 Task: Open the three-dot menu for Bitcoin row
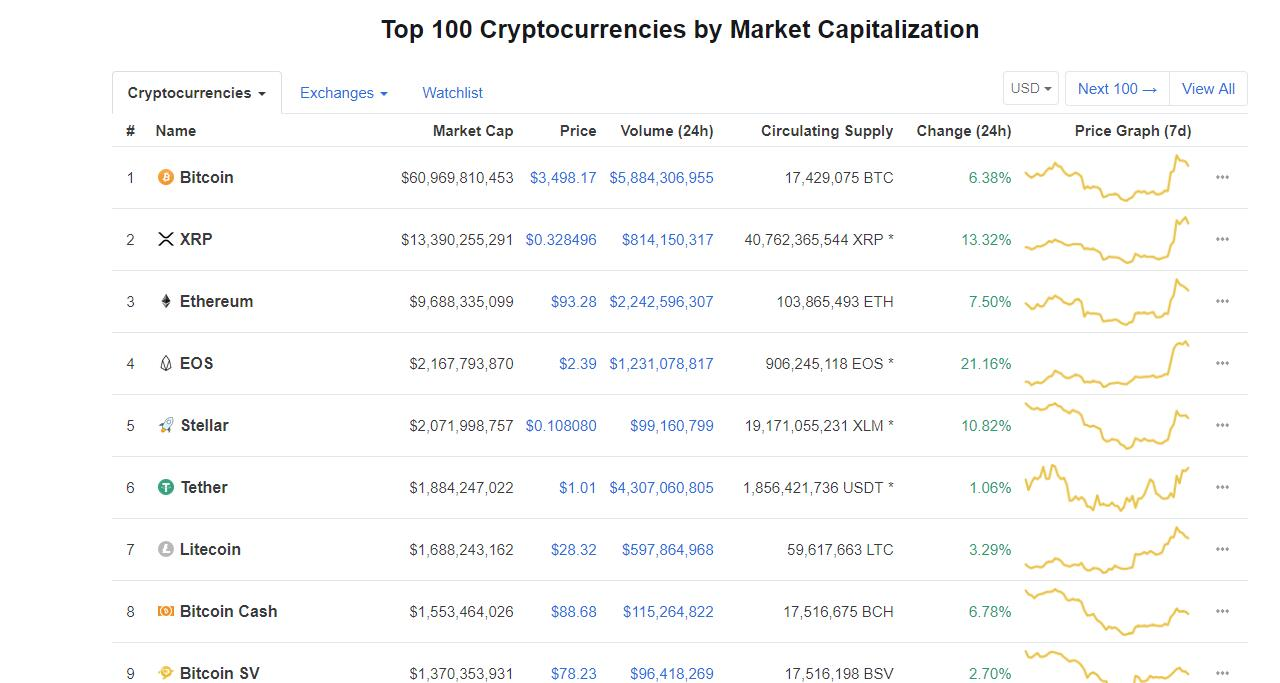coord(1222,177)
